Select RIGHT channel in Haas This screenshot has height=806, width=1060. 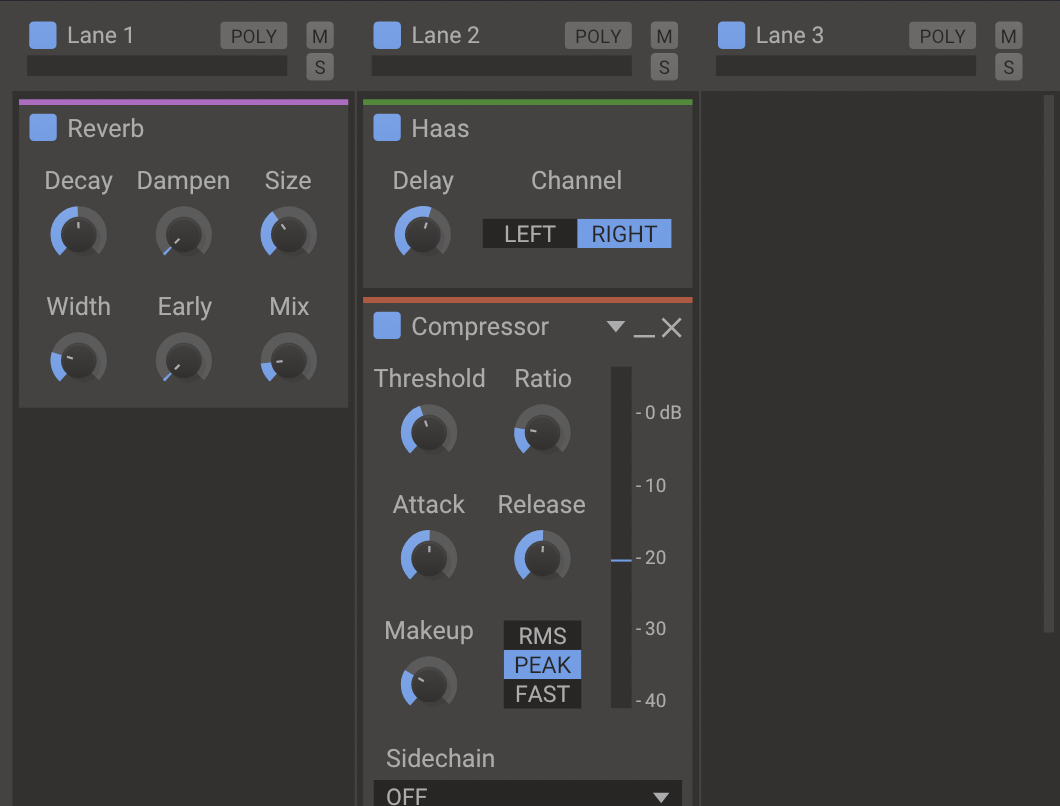[624, 233]
